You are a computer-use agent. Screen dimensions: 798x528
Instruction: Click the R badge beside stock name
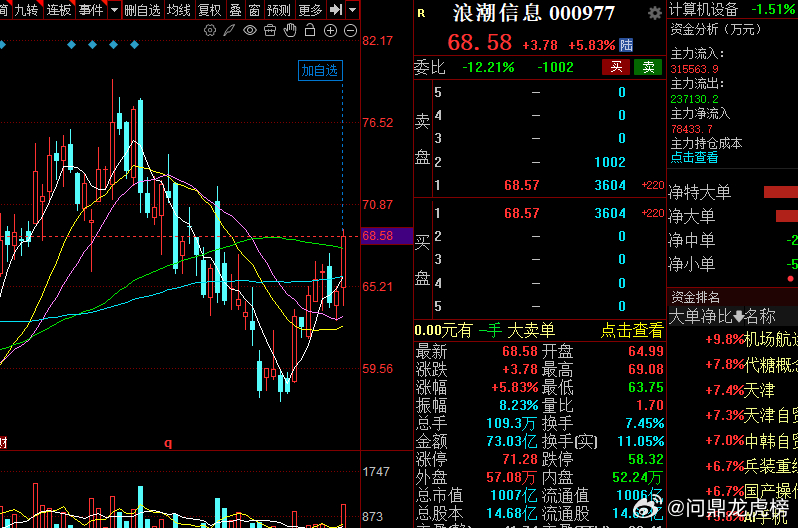pos(421,13)
